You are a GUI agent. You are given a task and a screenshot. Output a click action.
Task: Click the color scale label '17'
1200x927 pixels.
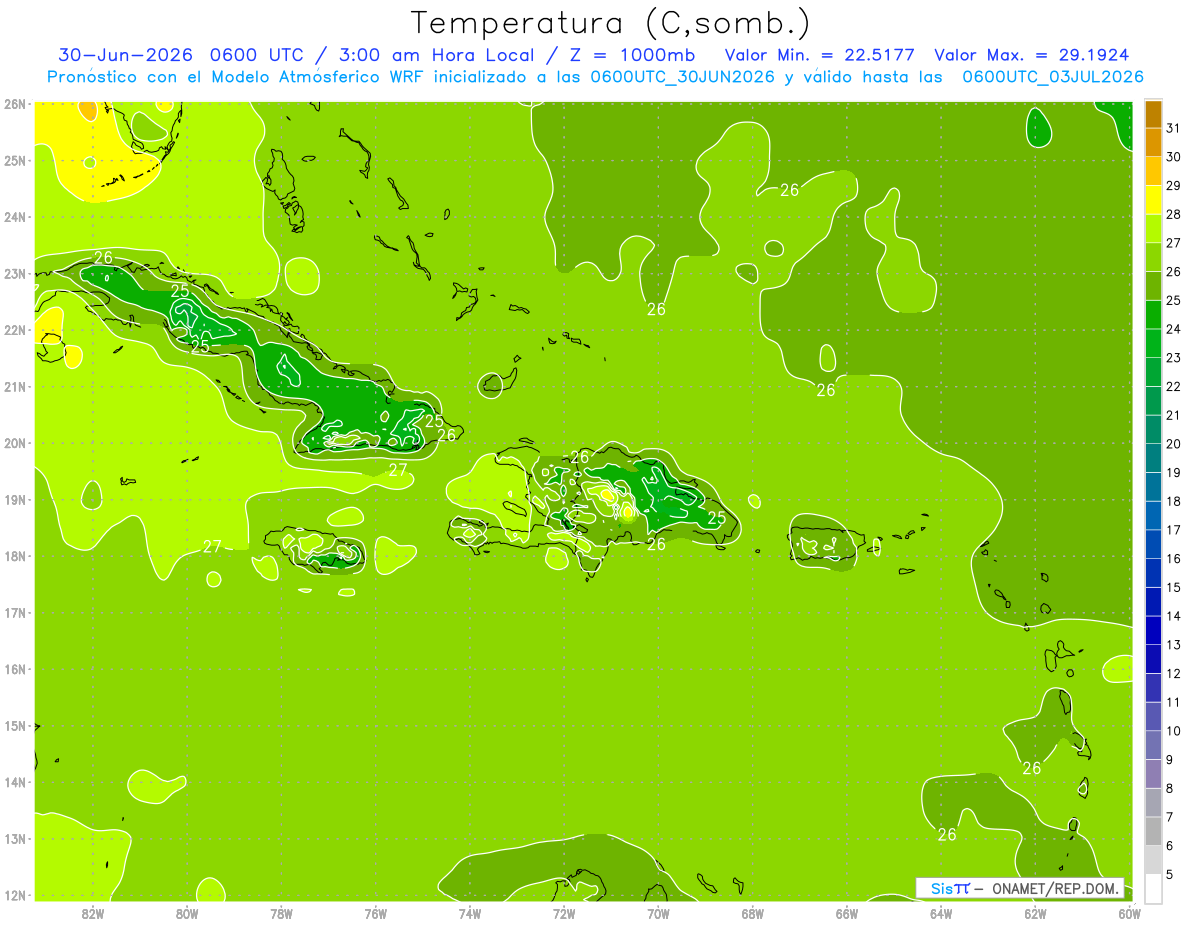pyautogui.click(x=1174, y=529)
